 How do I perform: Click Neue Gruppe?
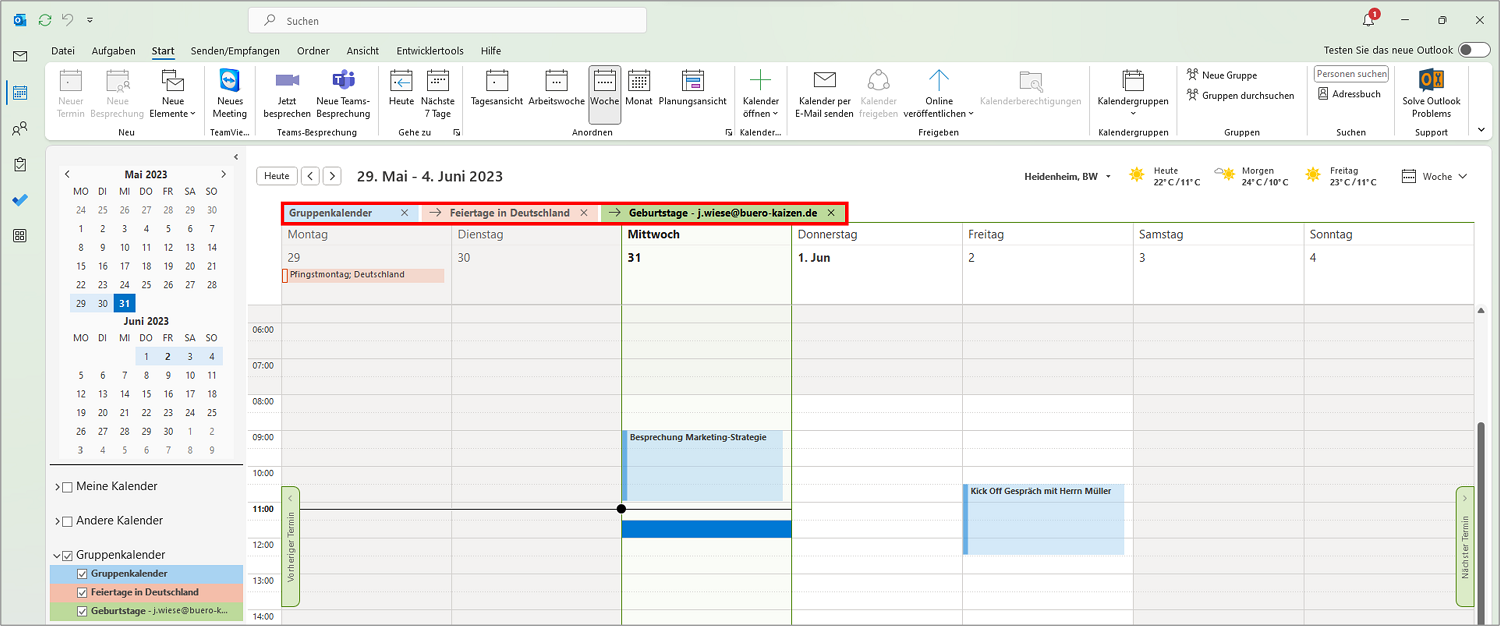click(x=1222, y=75)
